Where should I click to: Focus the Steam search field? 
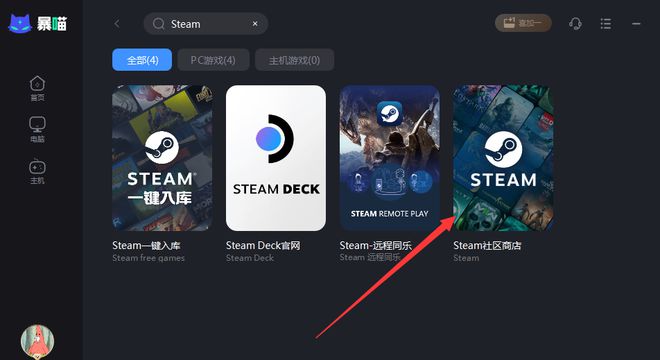(x=206, y=24)
